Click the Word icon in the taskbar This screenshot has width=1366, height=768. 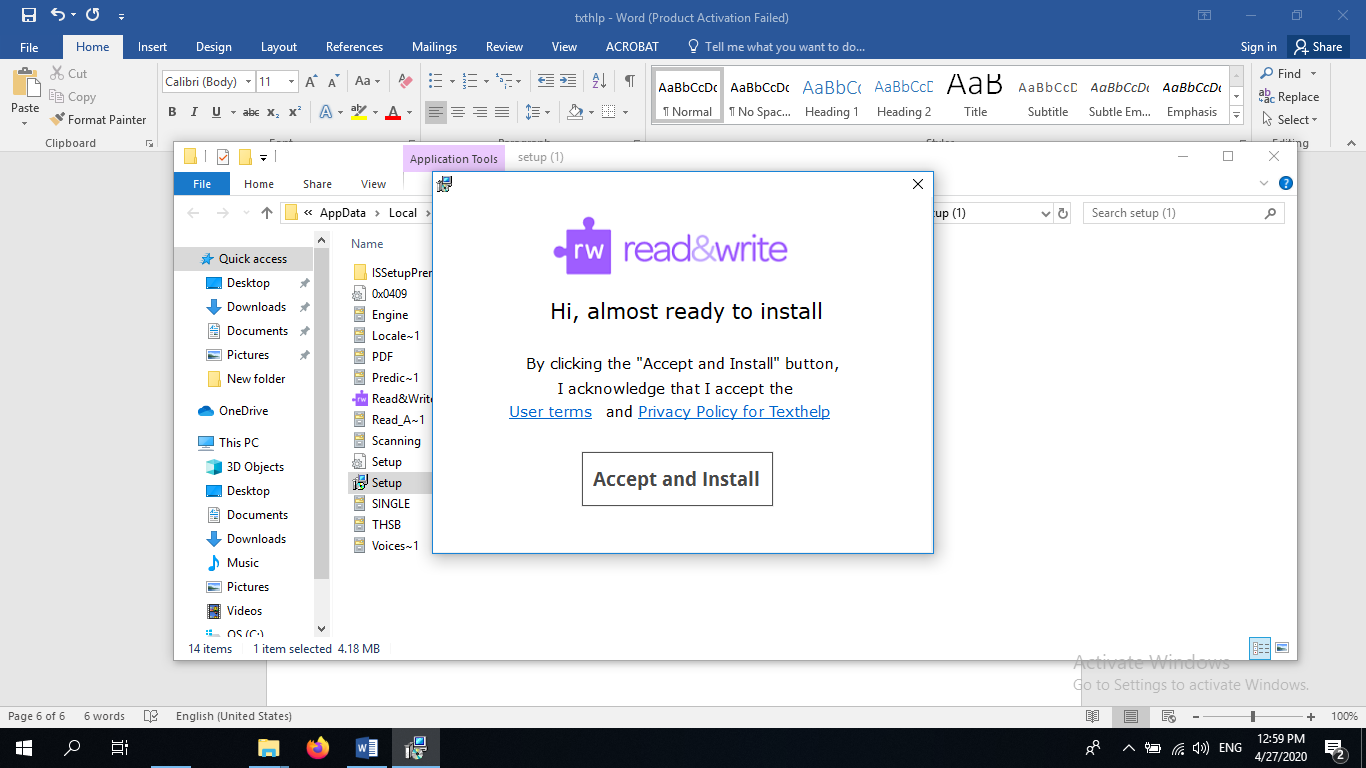click(x=367, y=748)
